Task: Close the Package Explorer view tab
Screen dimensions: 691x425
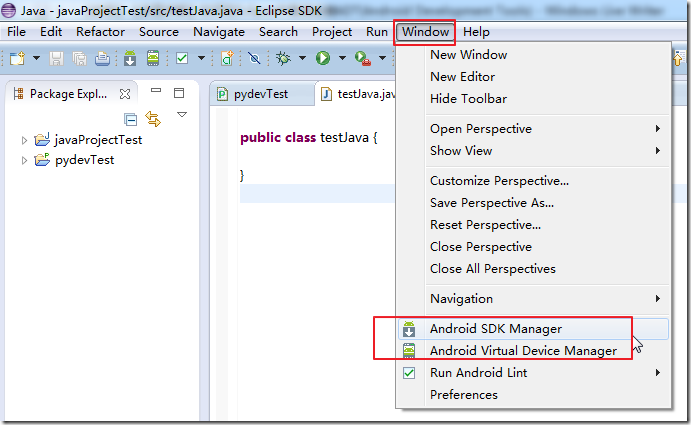Action: tap(125, 94)
